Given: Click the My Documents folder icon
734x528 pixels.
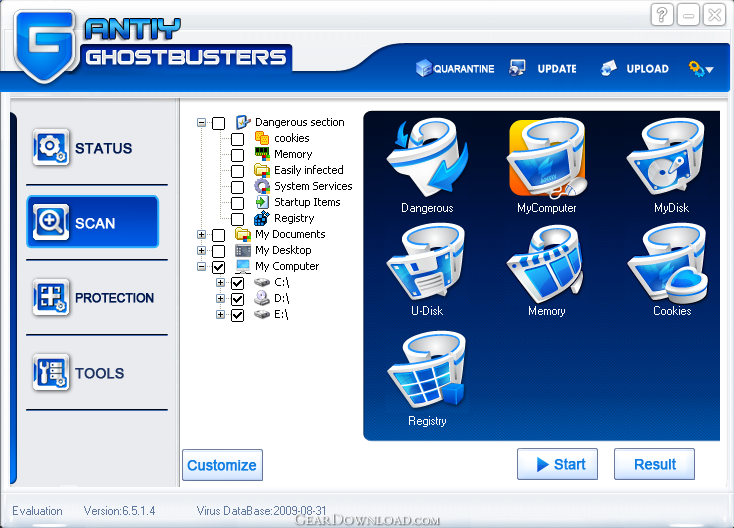Looking at the screenshot, I should 243,234.
